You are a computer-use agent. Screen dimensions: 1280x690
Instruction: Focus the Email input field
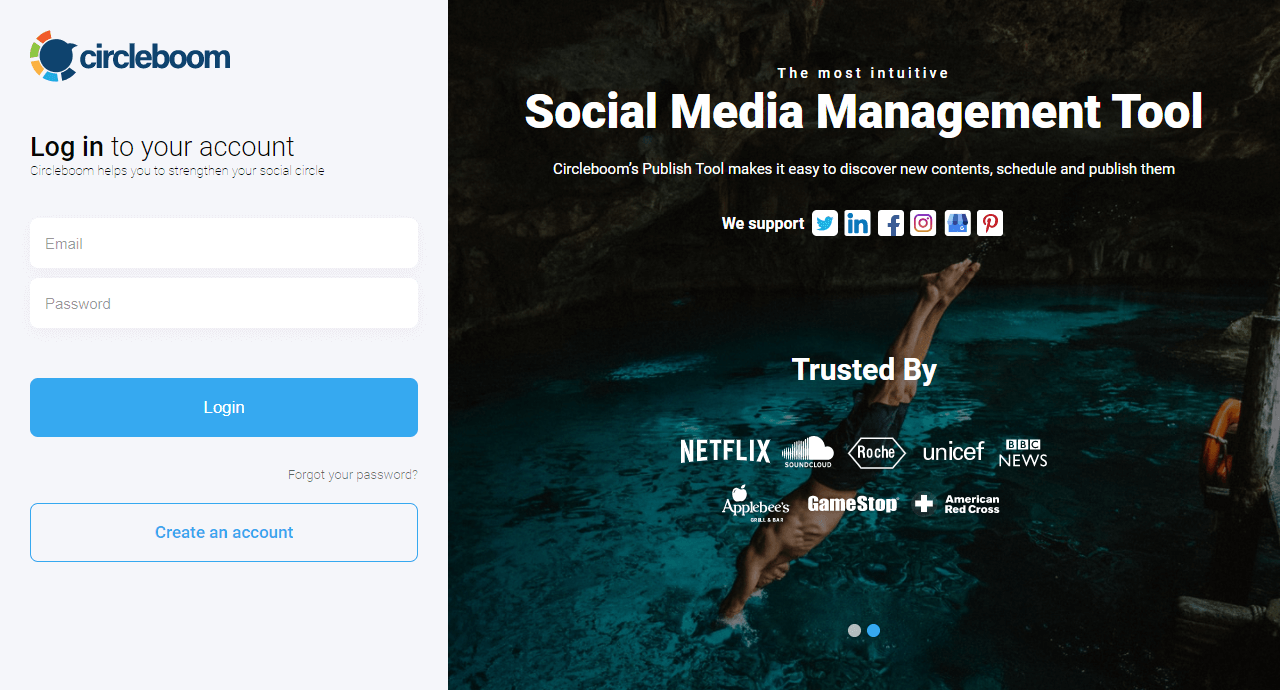pyautogui.click(x=224, y=243)
